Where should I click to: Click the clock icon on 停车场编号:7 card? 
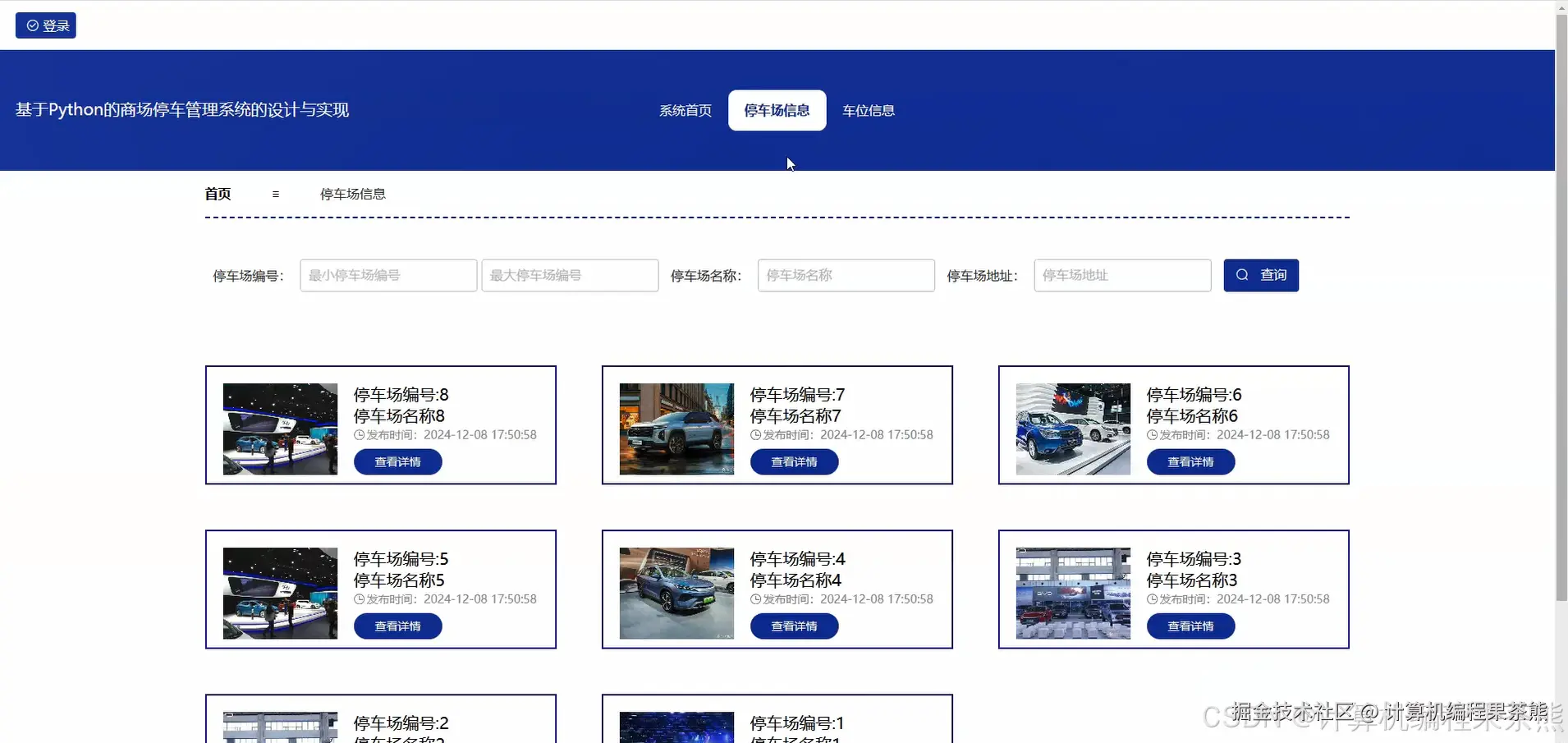point(757,435)
